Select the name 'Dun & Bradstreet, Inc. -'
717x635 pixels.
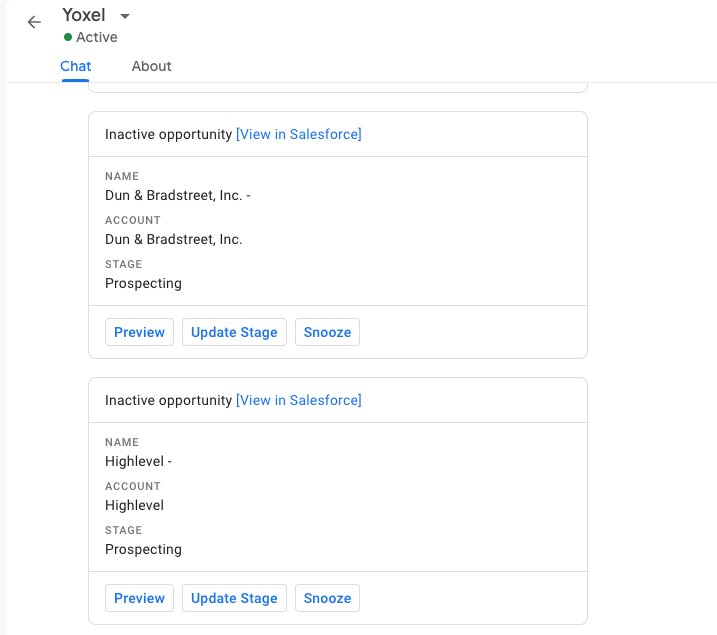pos(178,195)
